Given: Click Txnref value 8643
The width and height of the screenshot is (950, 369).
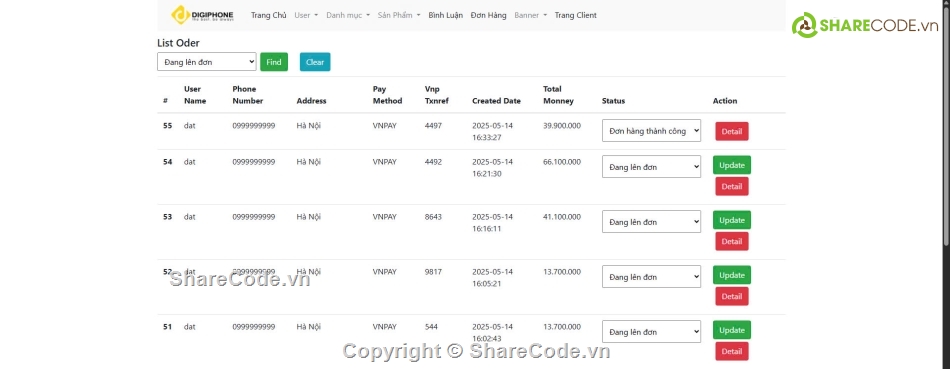Looking at the screenshot, I should [x=433, y=217].
